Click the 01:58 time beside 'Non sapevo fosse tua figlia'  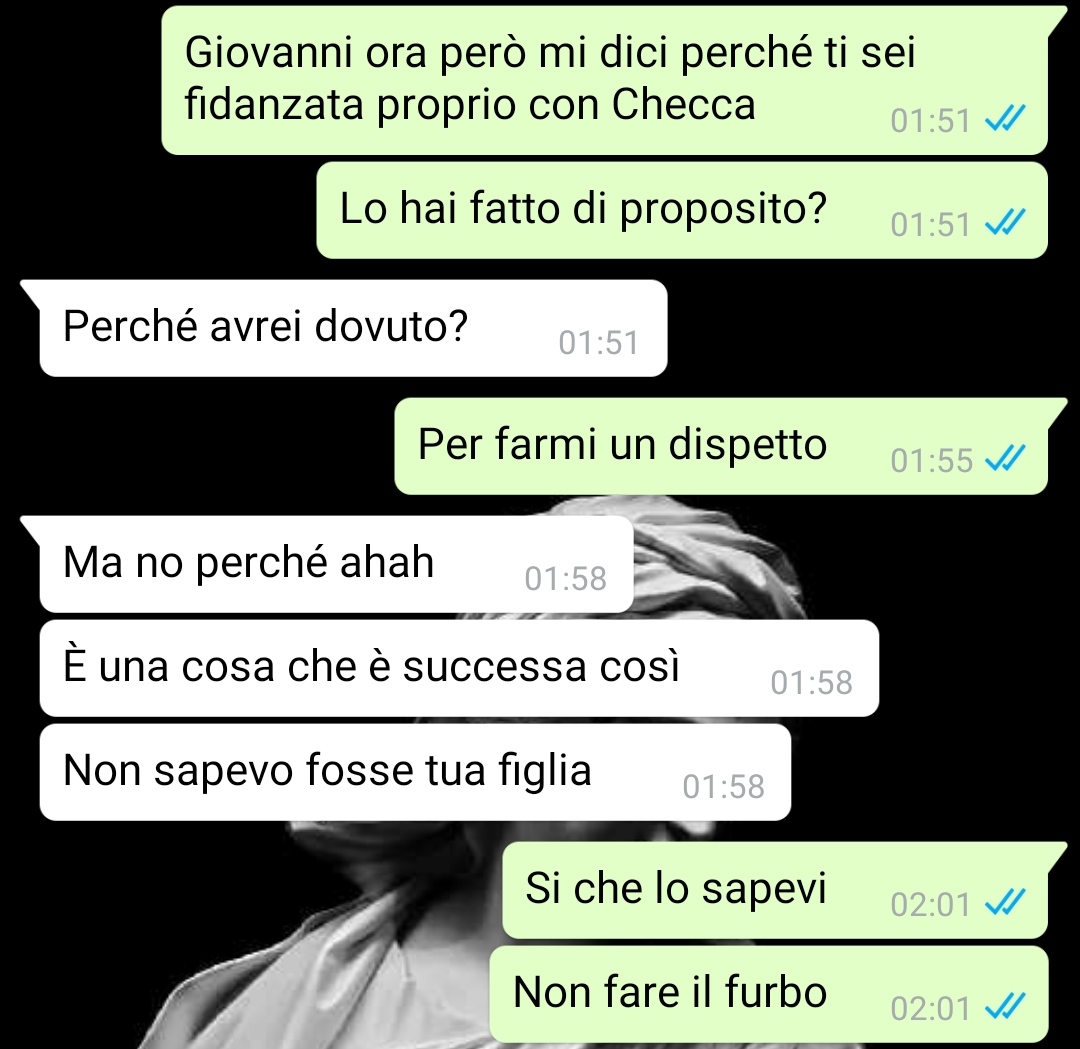click(x=723, y=787)
